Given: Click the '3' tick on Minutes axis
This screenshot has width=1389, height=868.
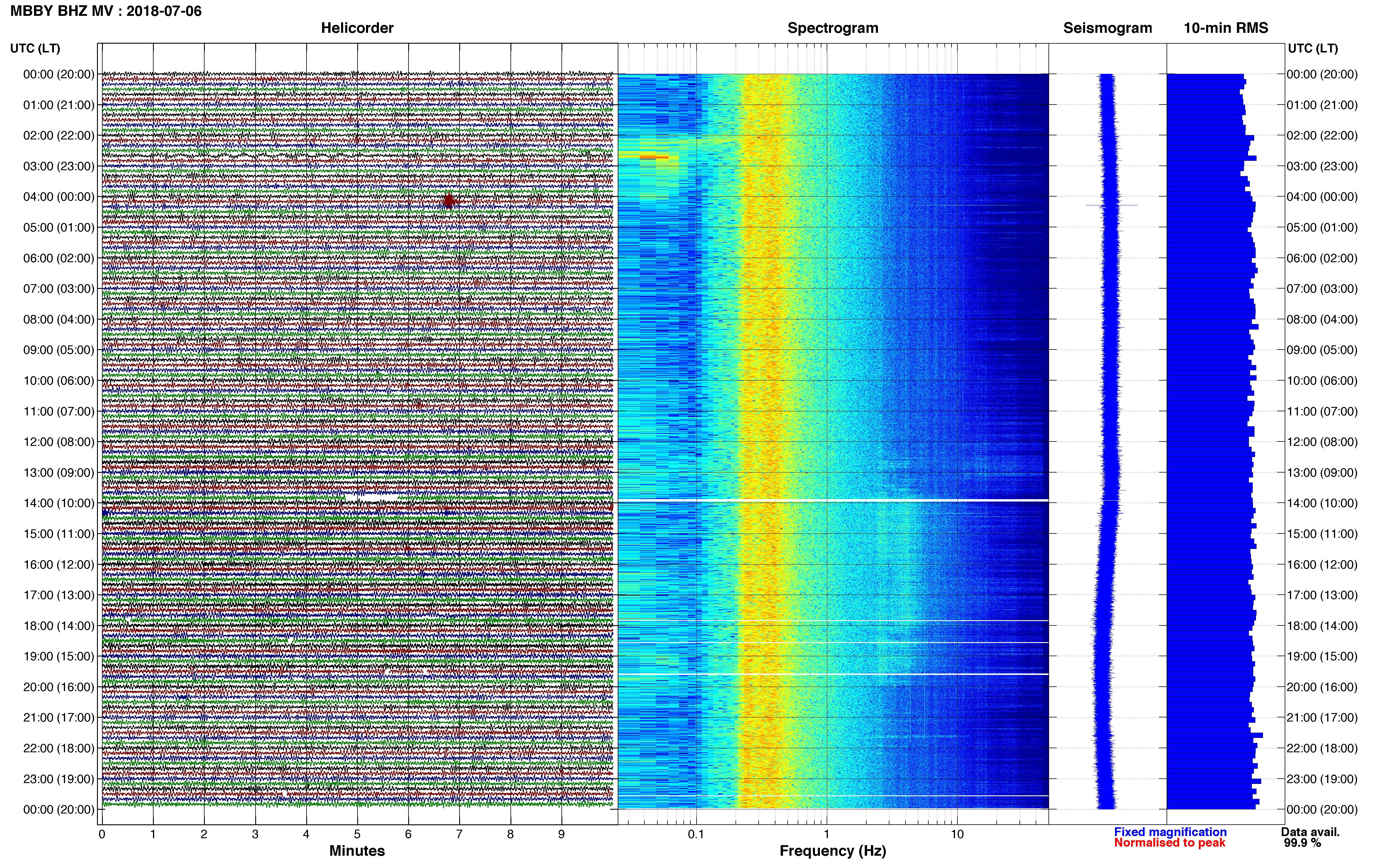Looking at the screenshot, I should [255, 834].
